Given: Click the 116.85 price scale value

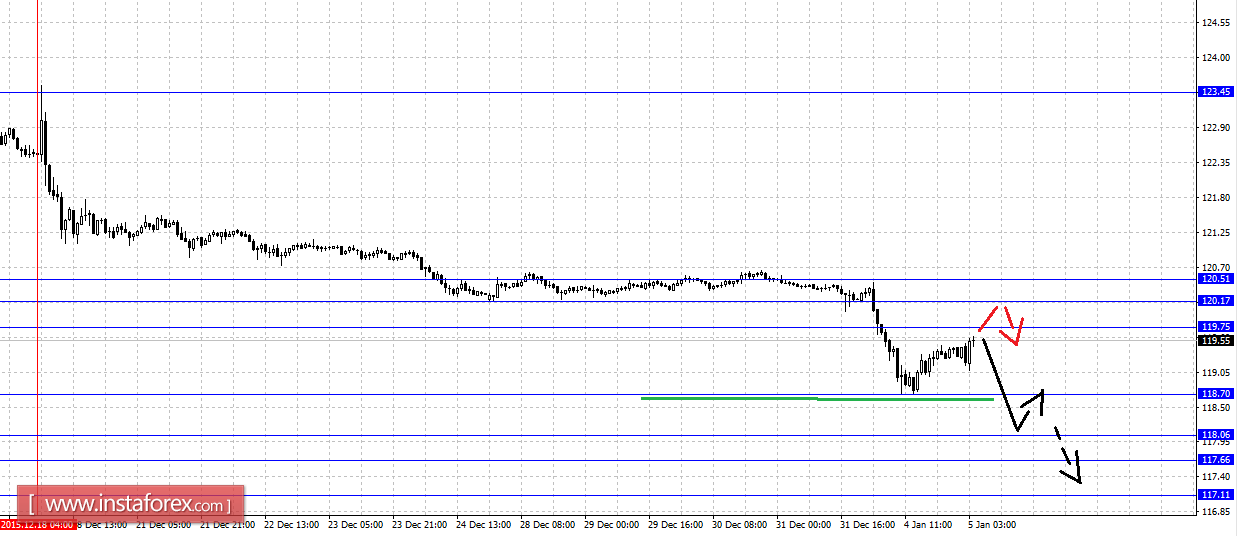Looking at the screenshot, I should point(1216,512).
